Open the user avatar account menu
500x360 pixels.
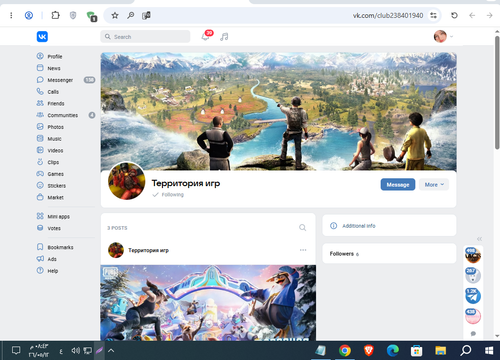[443, 36]
